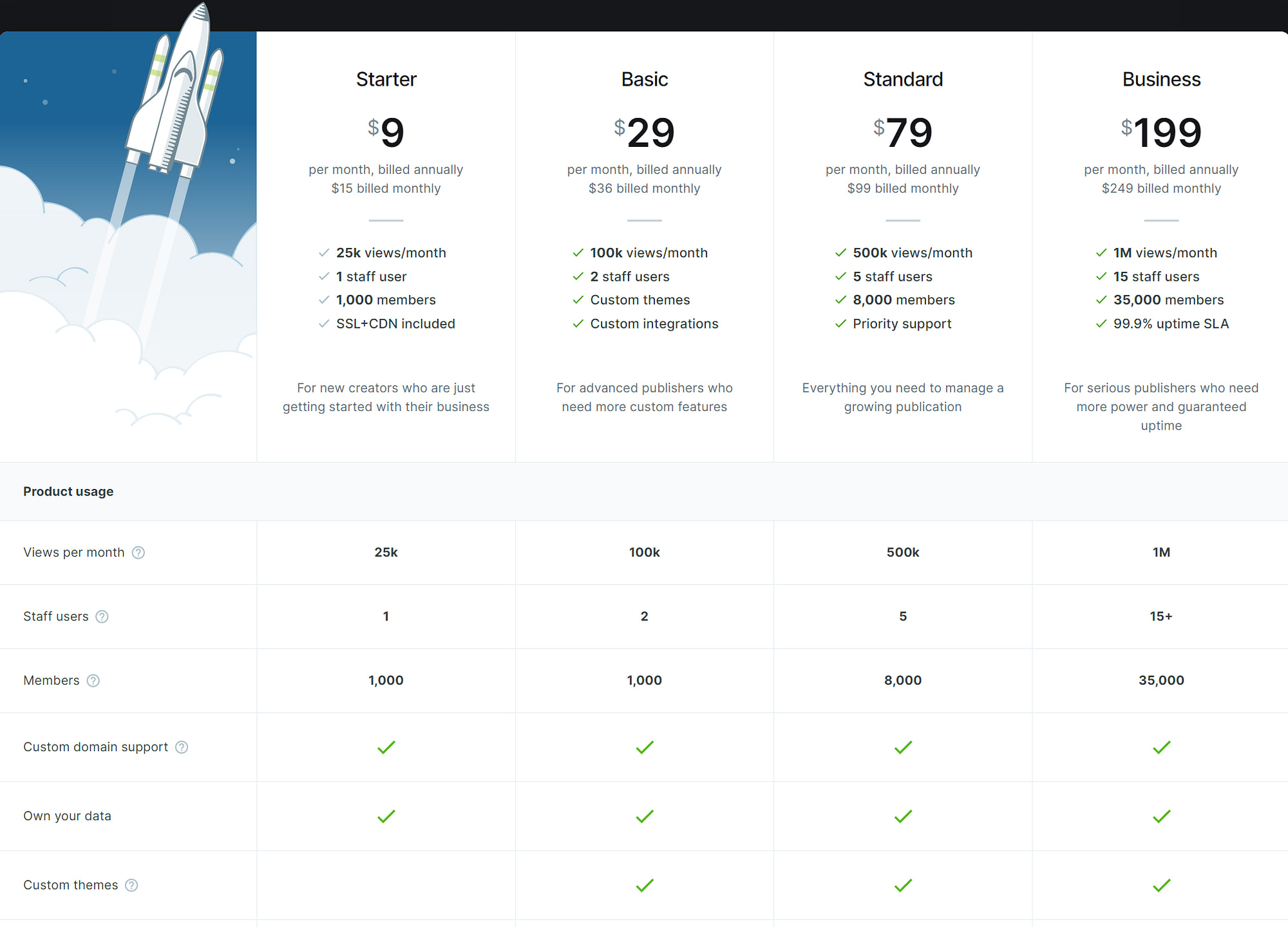The image size is (1288, 927).
Task: Open the Views per month help tooltip
Action: coord(138,552)
